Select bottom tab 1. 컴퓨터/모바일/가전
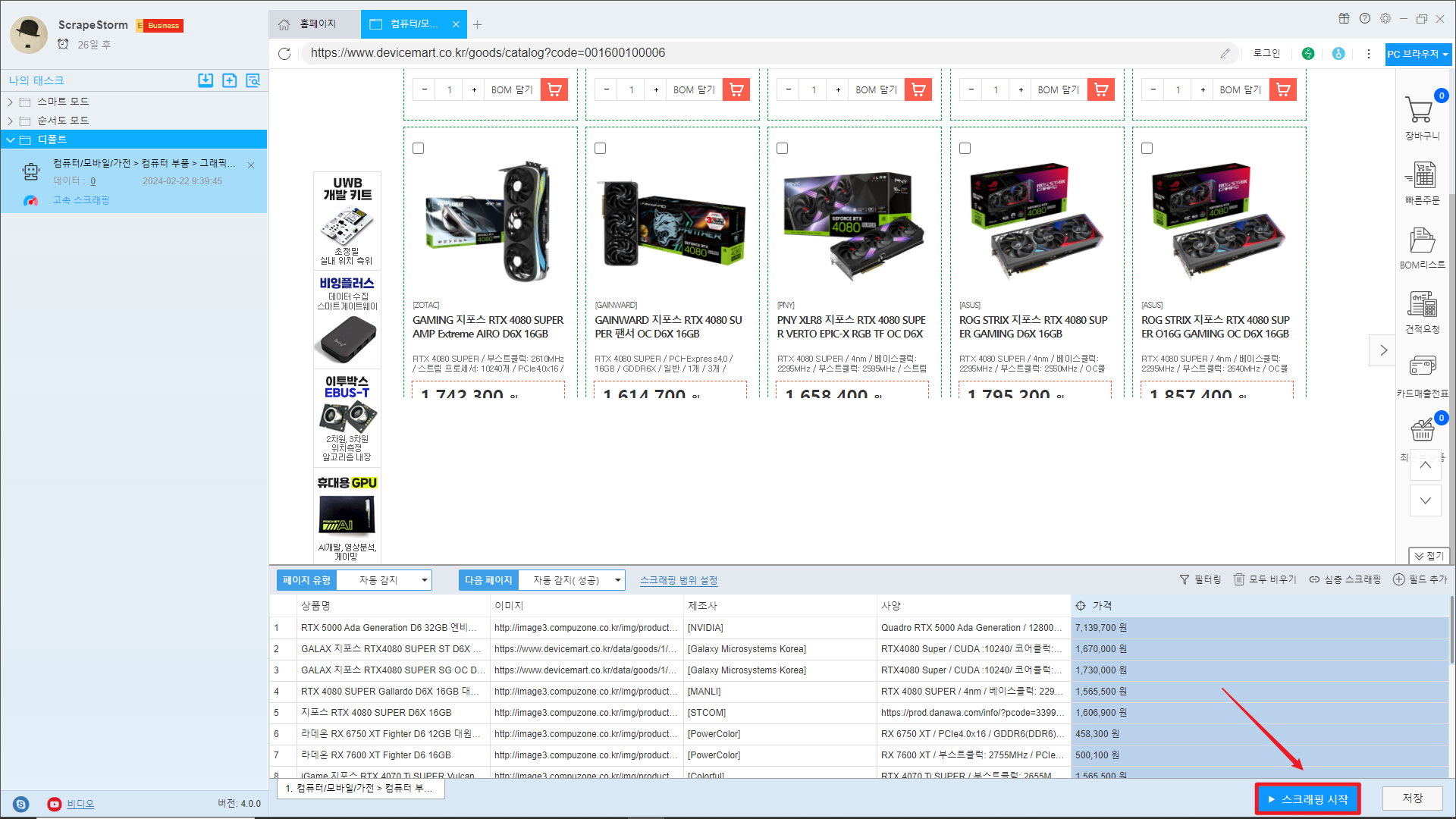The height and width of the screenshot is (819, 1456). coord(360,789)
